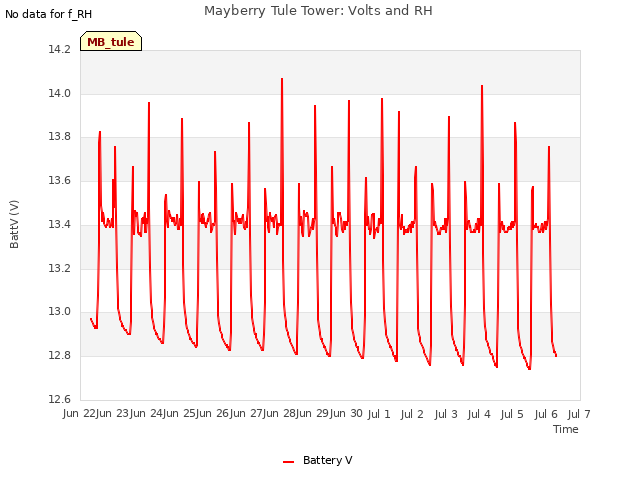Image resolution: width=640 pixels, height=480 pixels.
Task: Click the Battery V legend label
Action: [328, 460]
